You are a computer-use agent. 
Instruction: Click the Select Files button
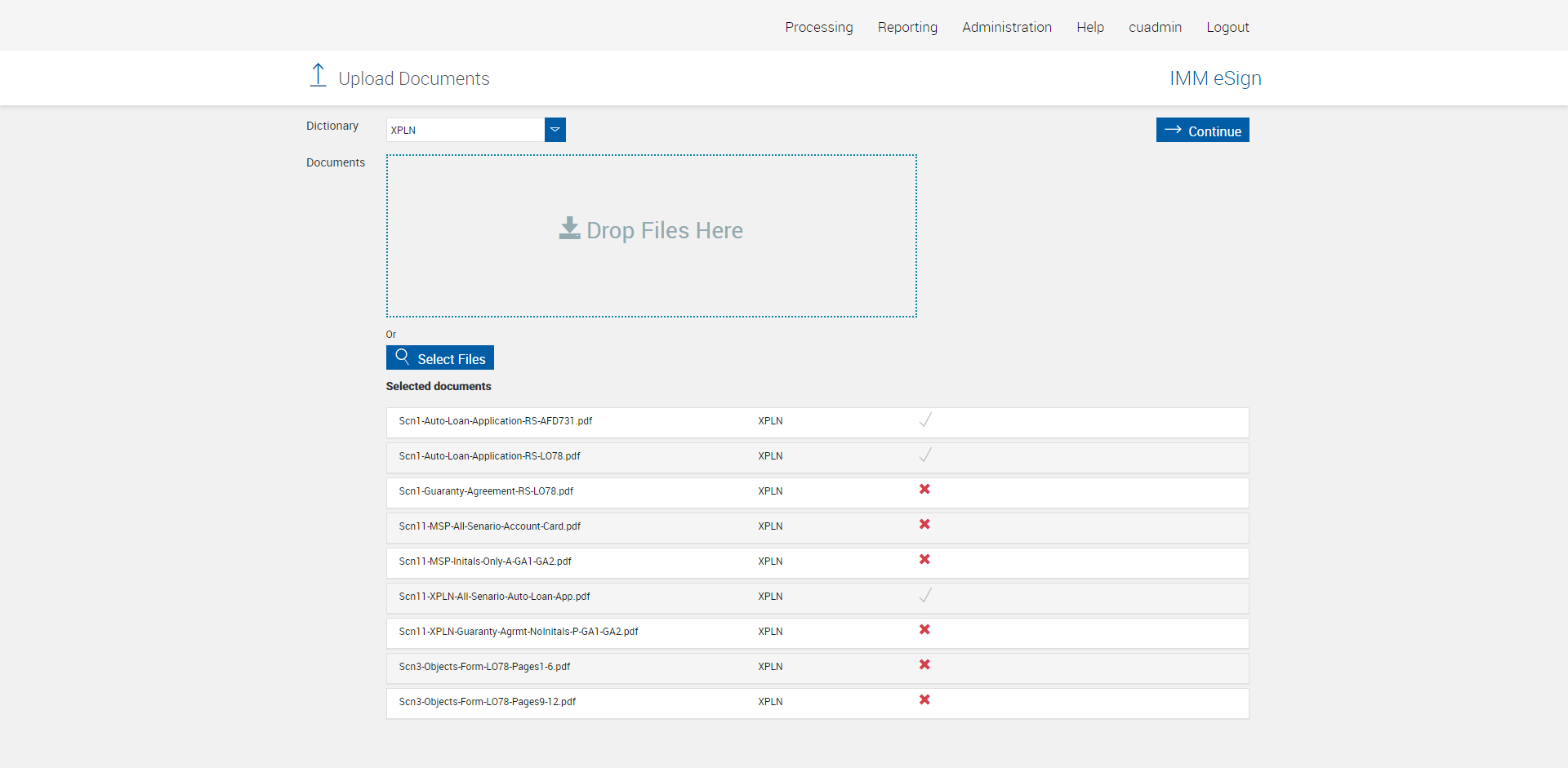tap(440, 358)
